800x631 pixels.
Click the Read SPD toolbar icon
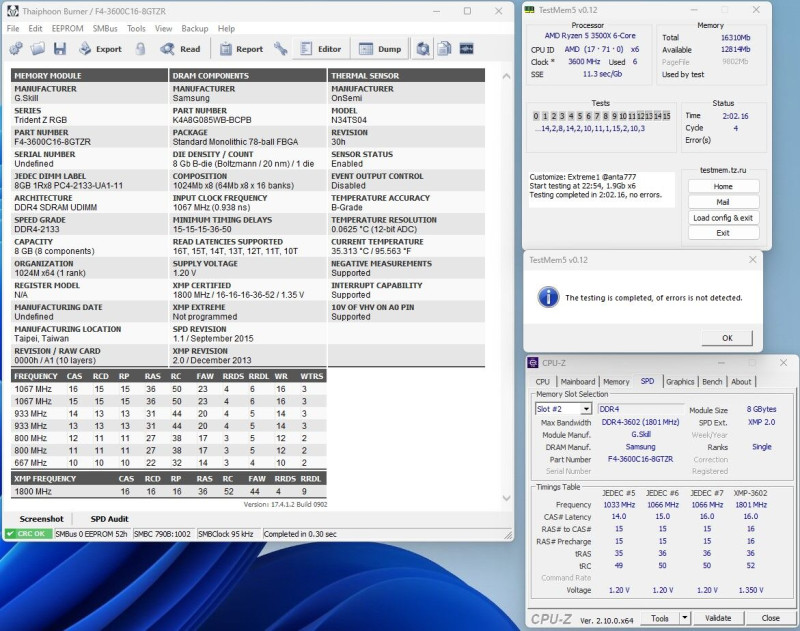tap(181, 49)
